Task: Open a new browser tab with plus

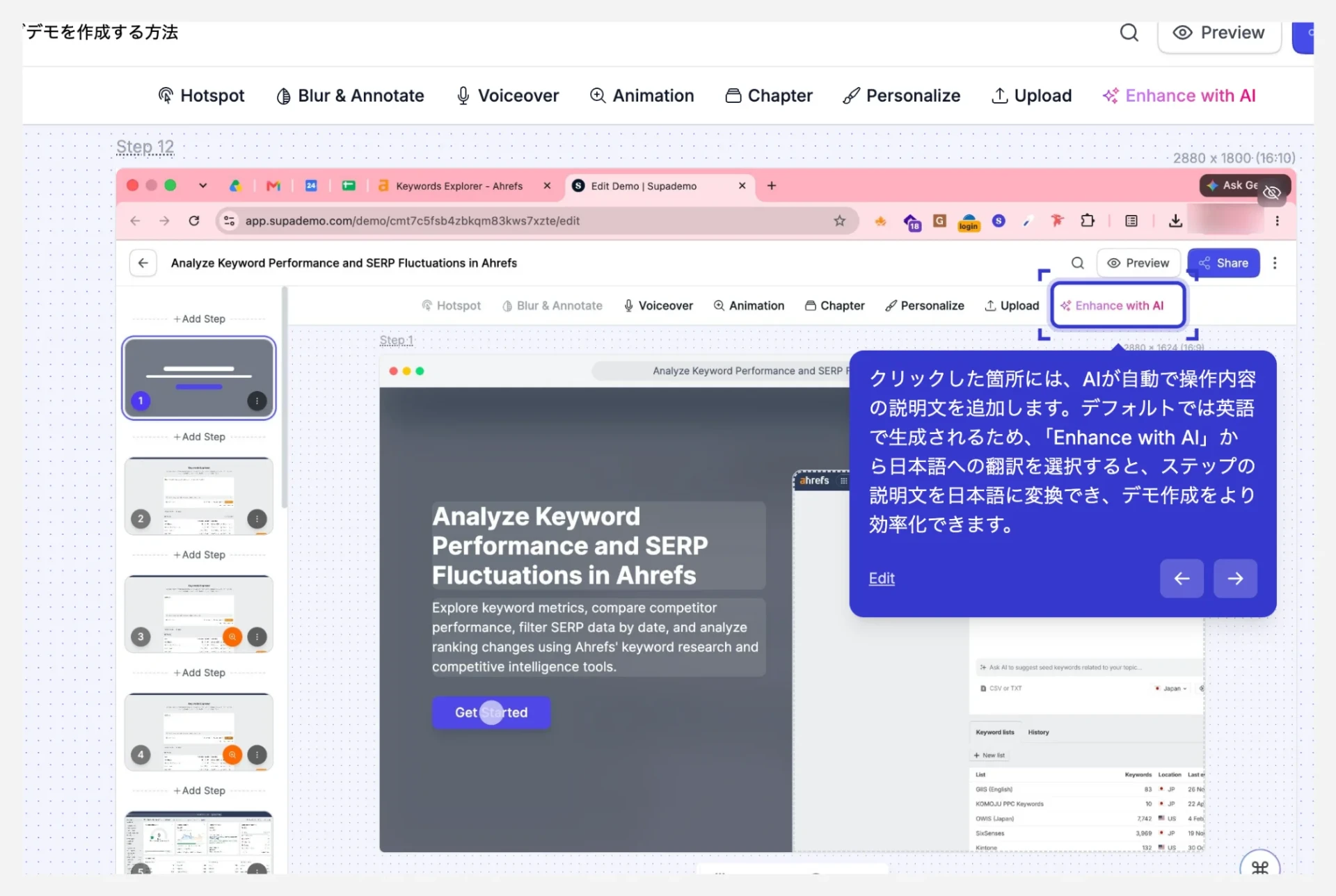Action: pyautogui.click(x=771, y=186)
